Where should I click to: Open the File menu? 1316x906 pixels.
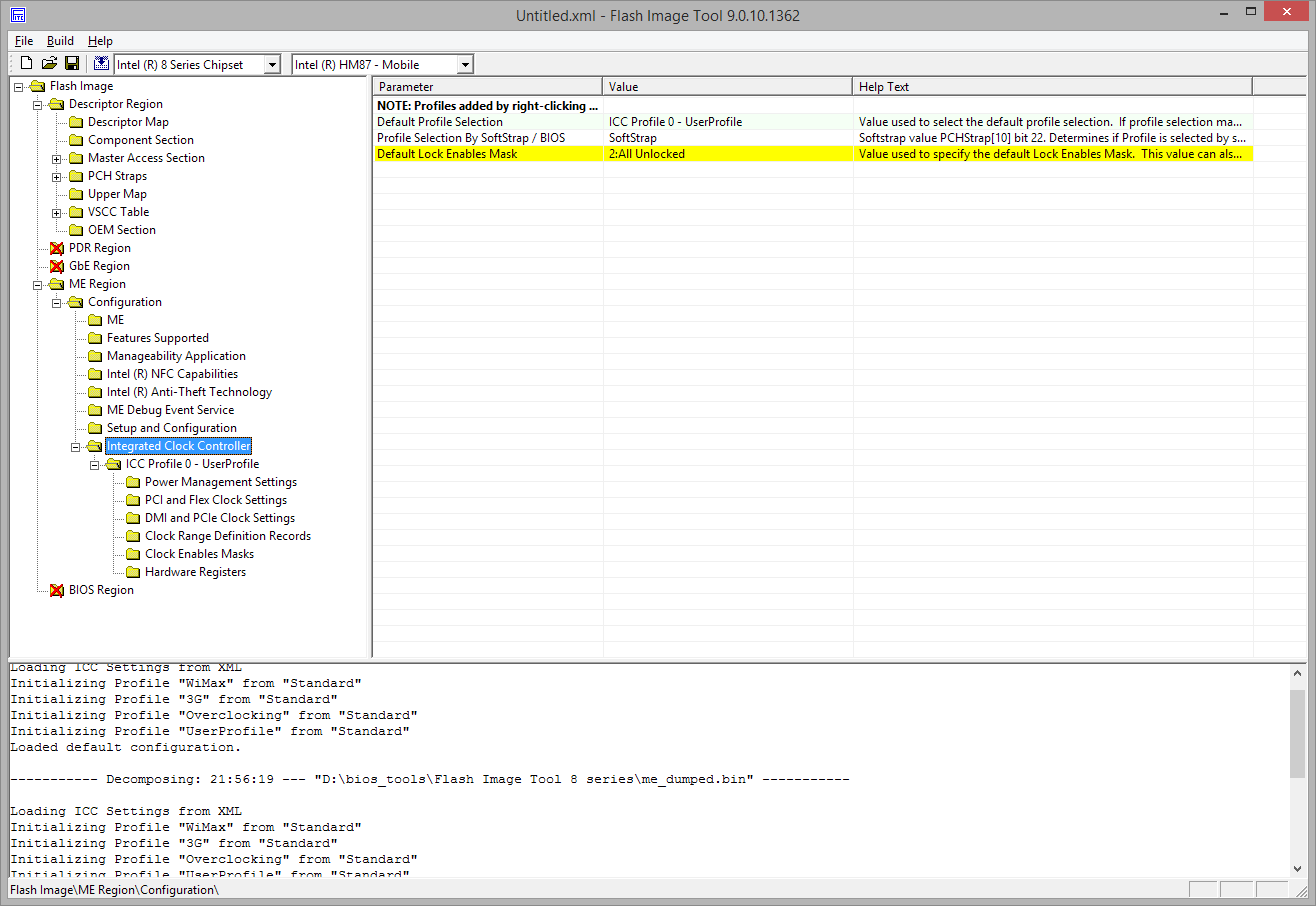(x=24, y=41)
